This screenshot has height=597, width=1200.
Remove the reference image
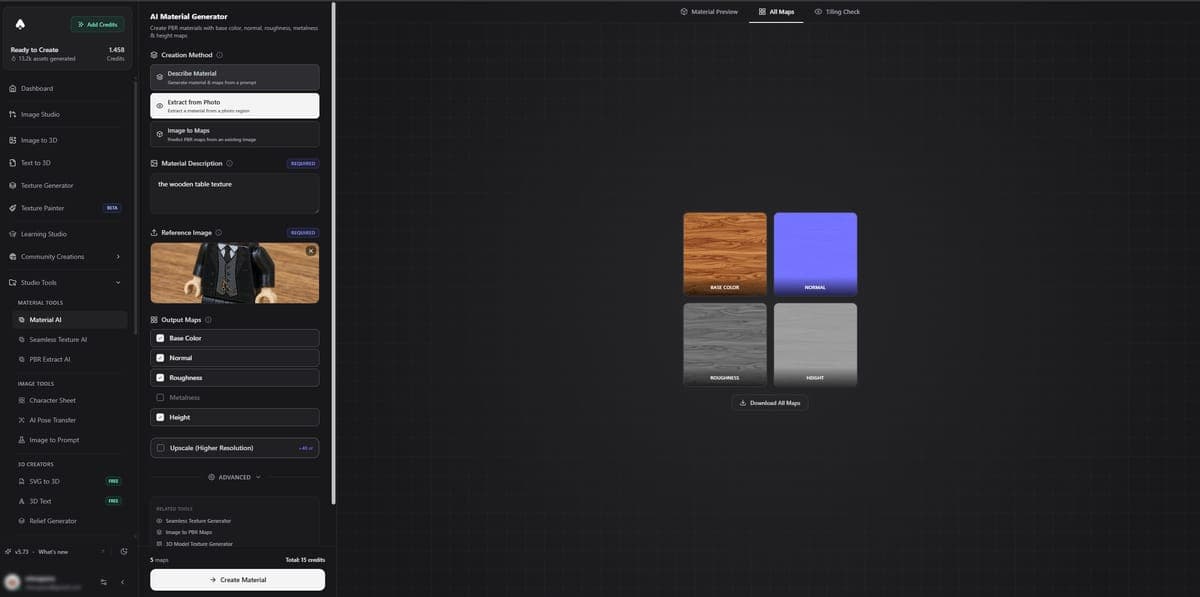tap(311, 251)
